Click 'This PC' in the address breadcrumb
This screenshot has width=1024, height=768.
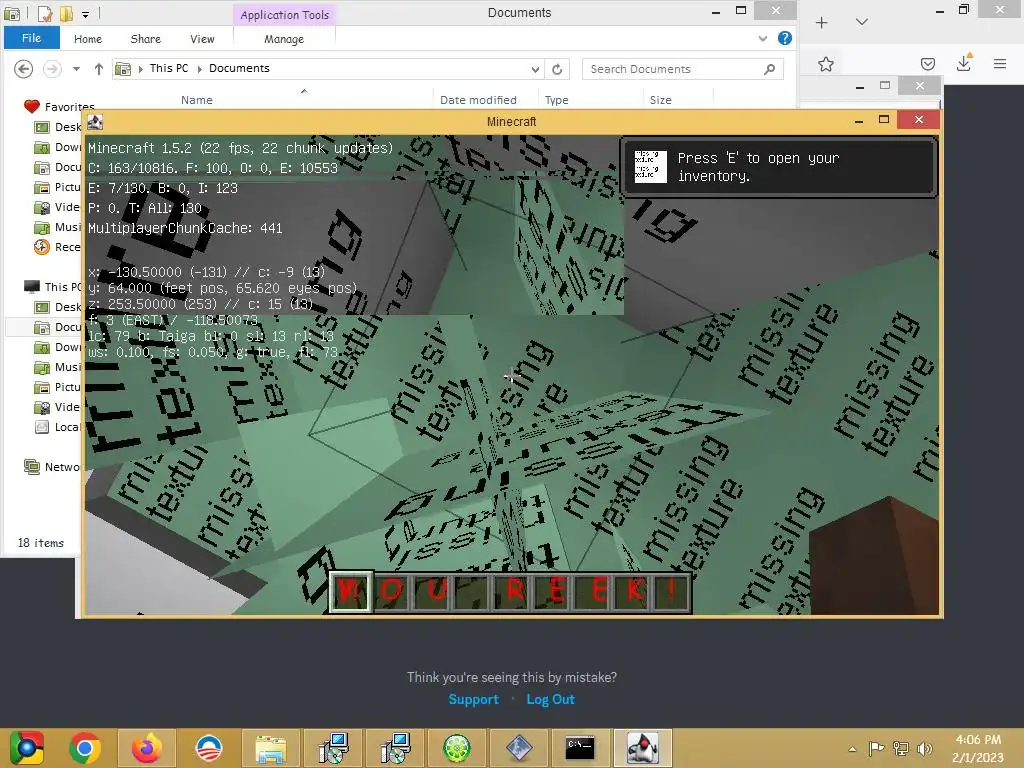coord(168,68)
